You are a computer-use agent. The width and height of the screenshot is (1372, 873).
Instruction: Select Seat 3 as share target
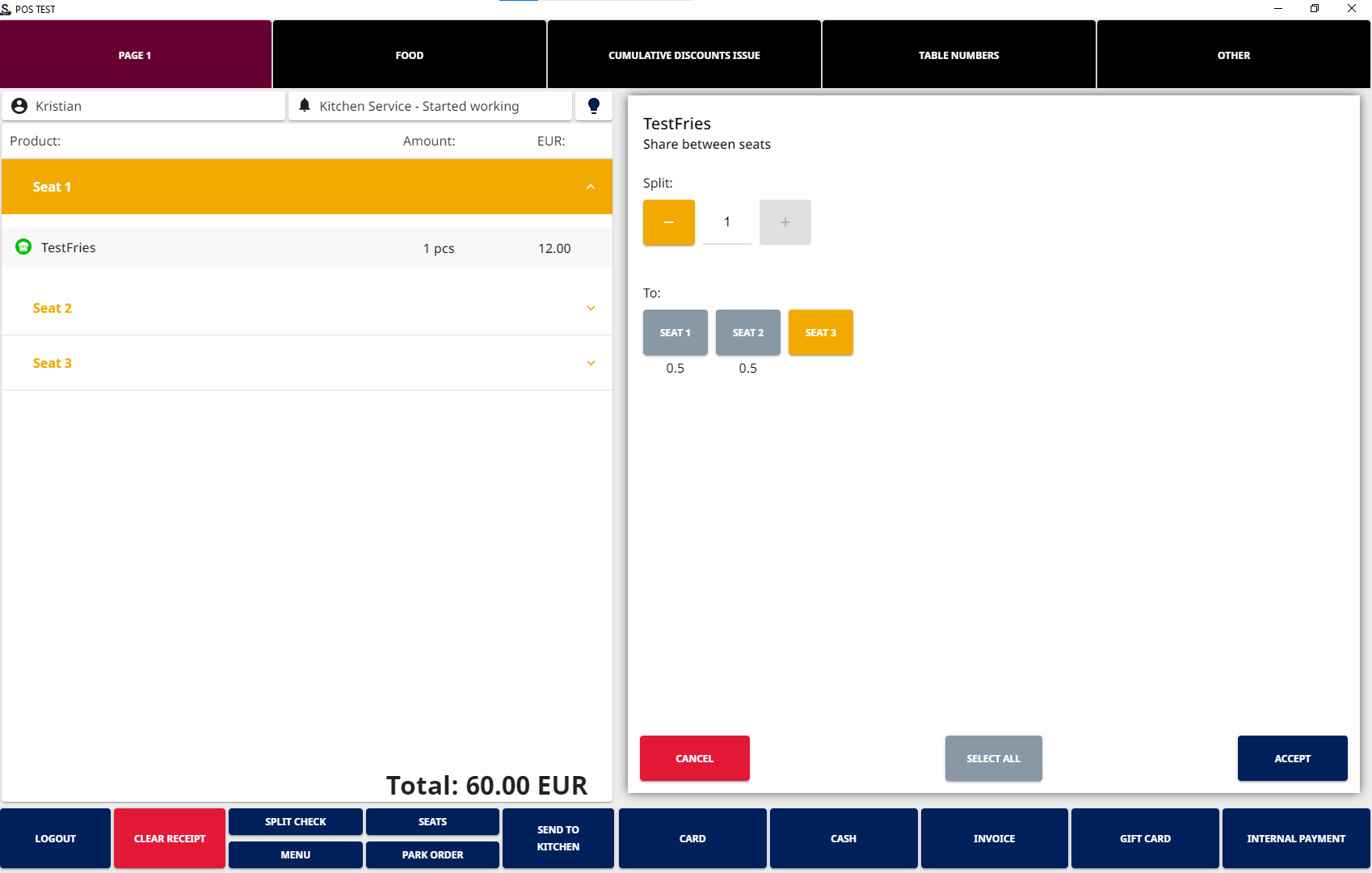click(x=820, y=332)
